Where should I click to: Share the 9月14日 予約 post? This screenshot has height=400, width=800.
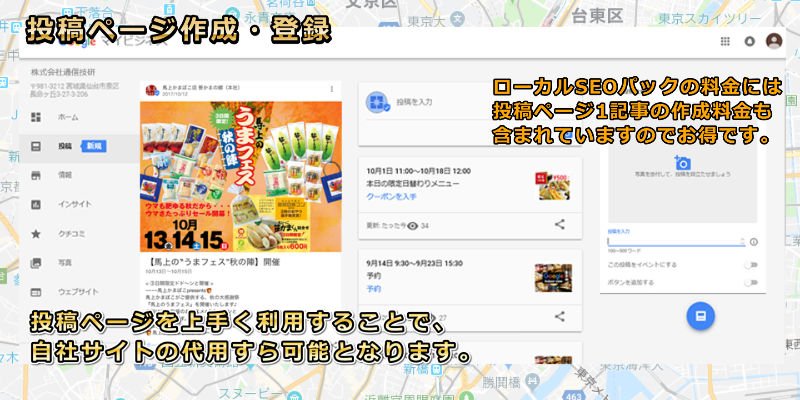[560, 316]
